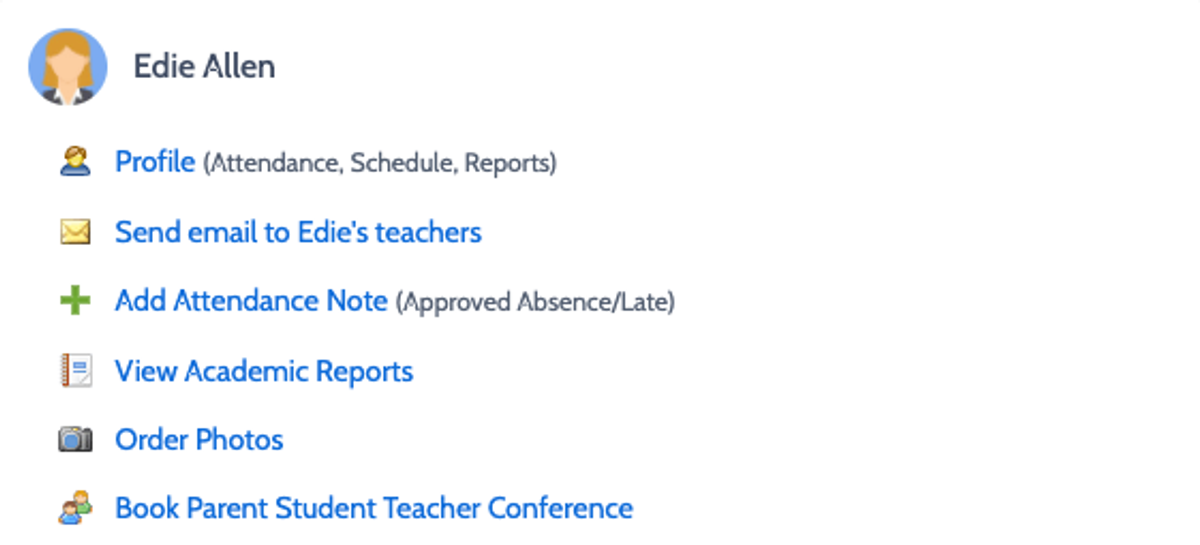Click the notebook academic reports icon
The image size is (1200, 545).
click(x=75, y=371)
